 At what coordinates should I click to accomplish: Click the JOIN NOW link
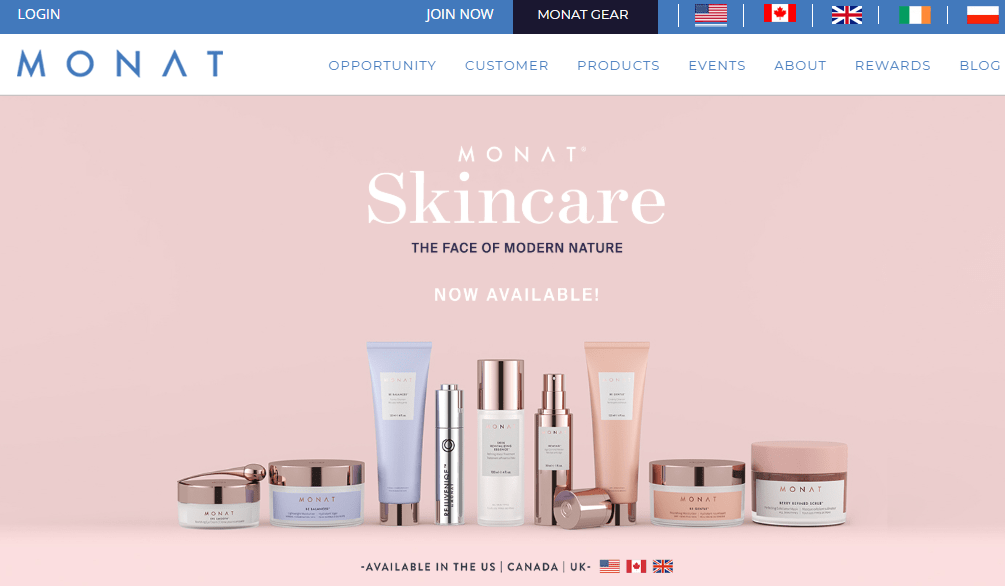[x=460, y=14]
